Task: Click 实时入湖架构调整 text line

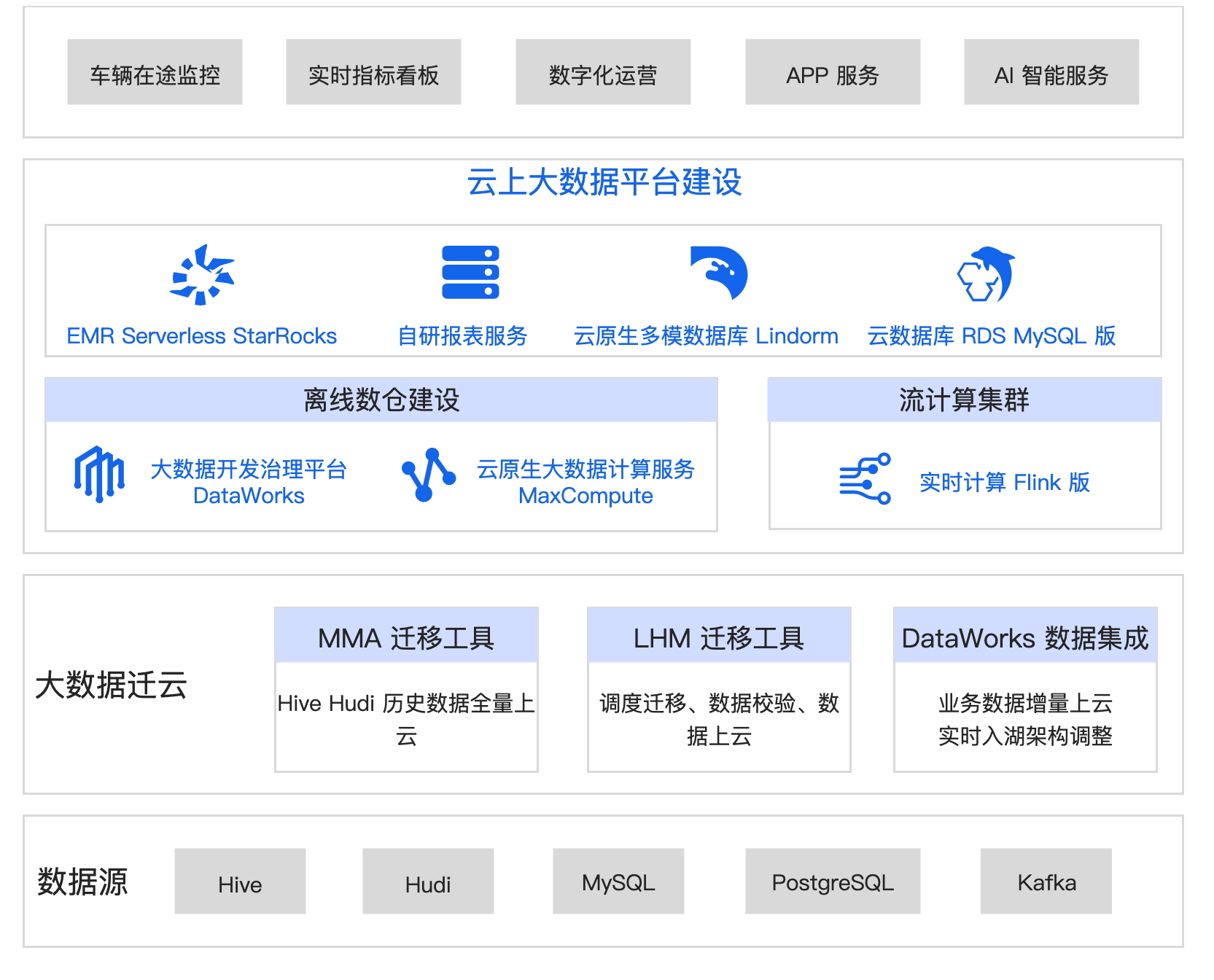Action: [x=1025, y=736]
